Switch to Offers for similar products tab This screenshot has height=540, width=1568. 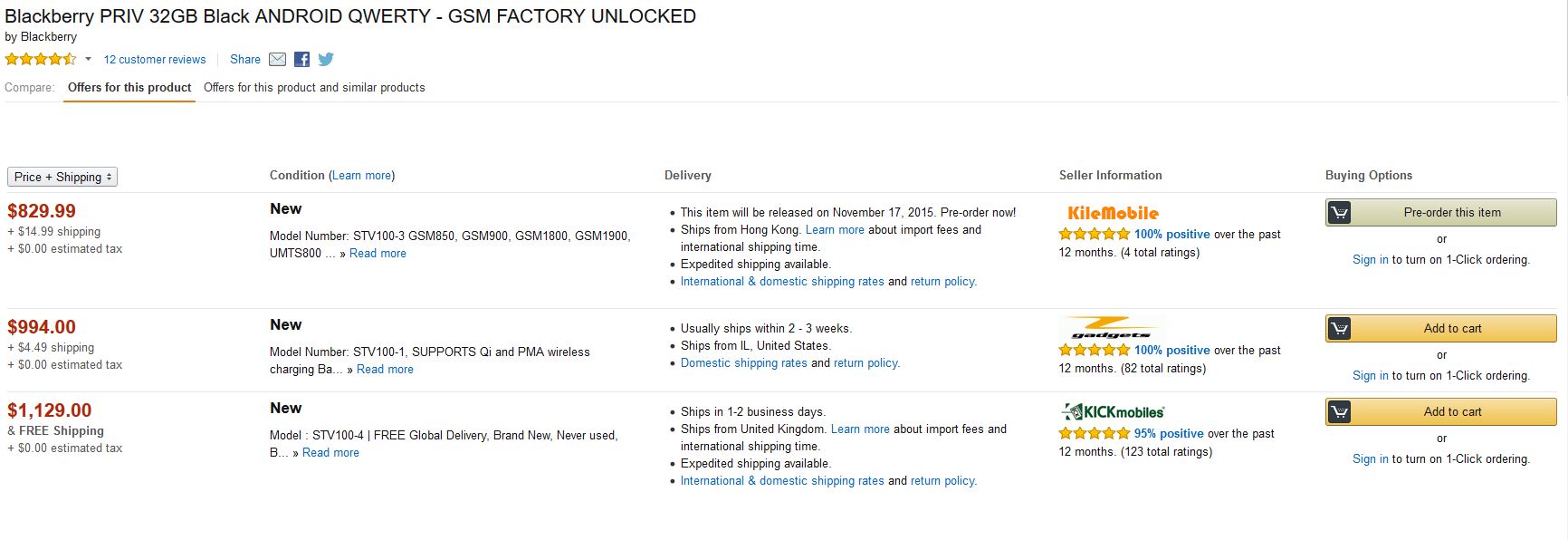click(x=314, y=88)
